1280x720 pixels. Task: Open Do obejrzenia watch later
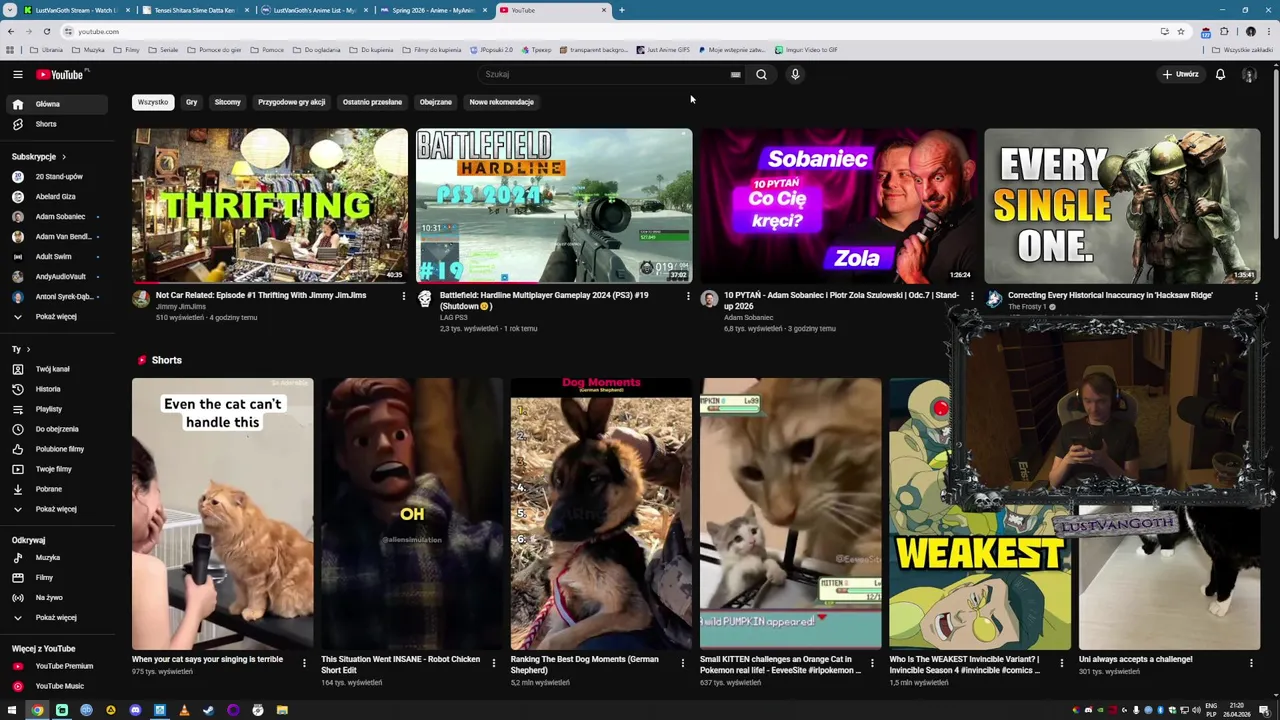[57, 429]
